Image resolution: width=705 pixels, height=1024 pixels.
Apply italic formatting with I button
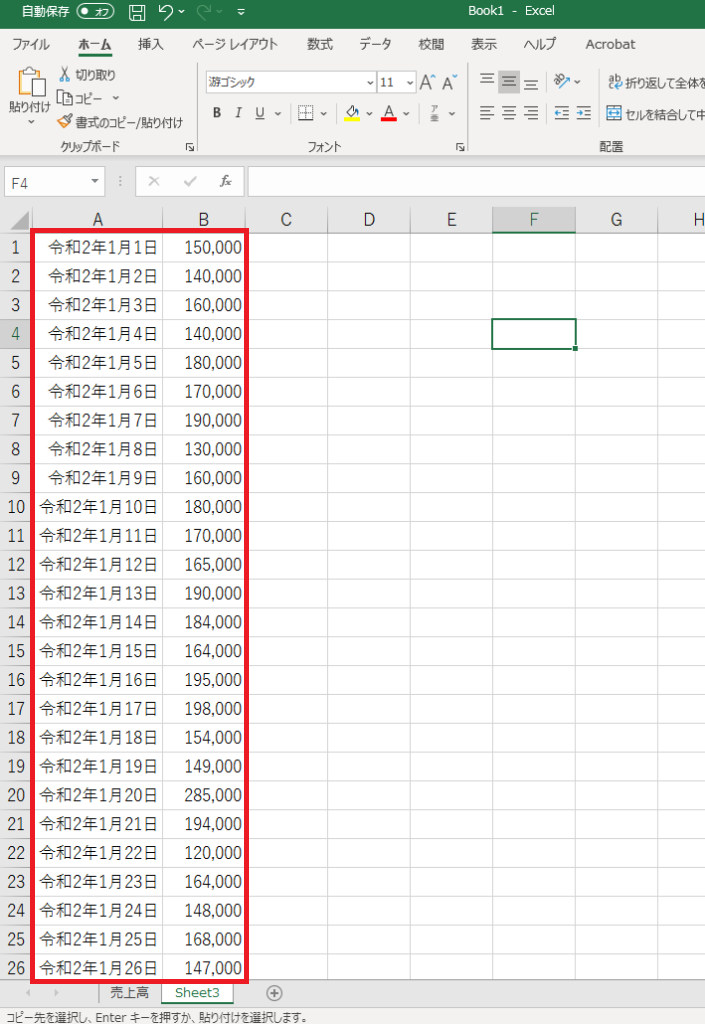click(238, 113)
